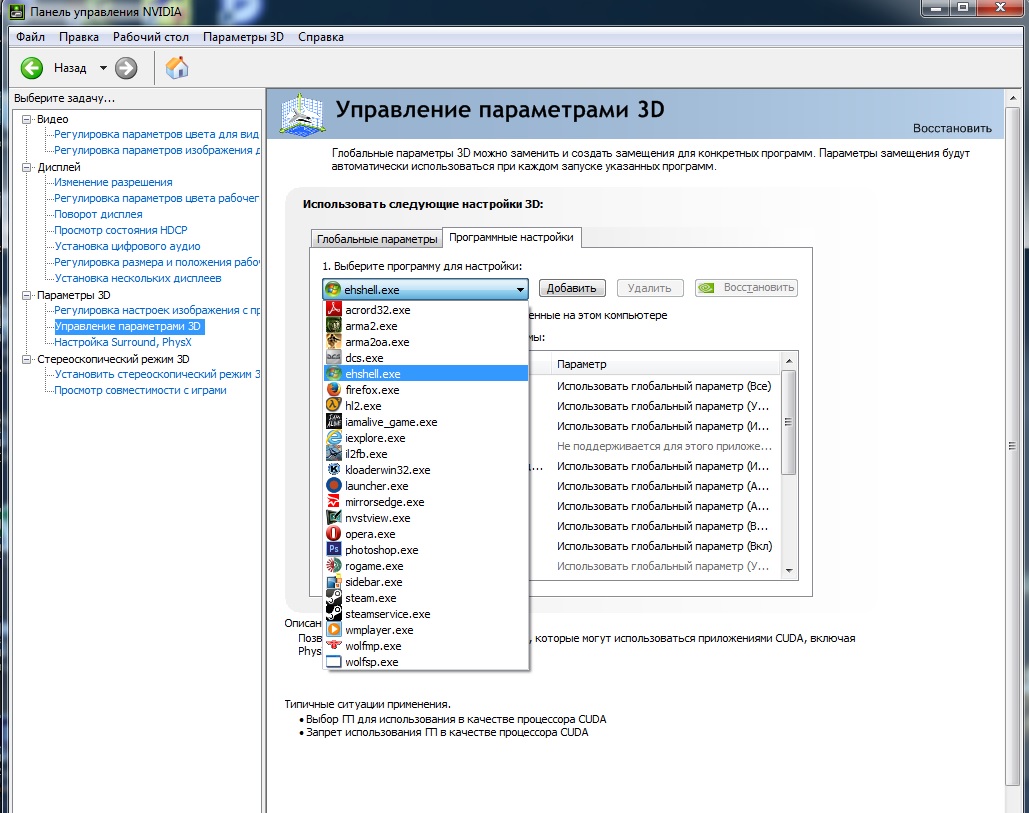The image size is (1029, 813).
Task: Select acrord32.exe icon in program list
Action: pos(334,310)
